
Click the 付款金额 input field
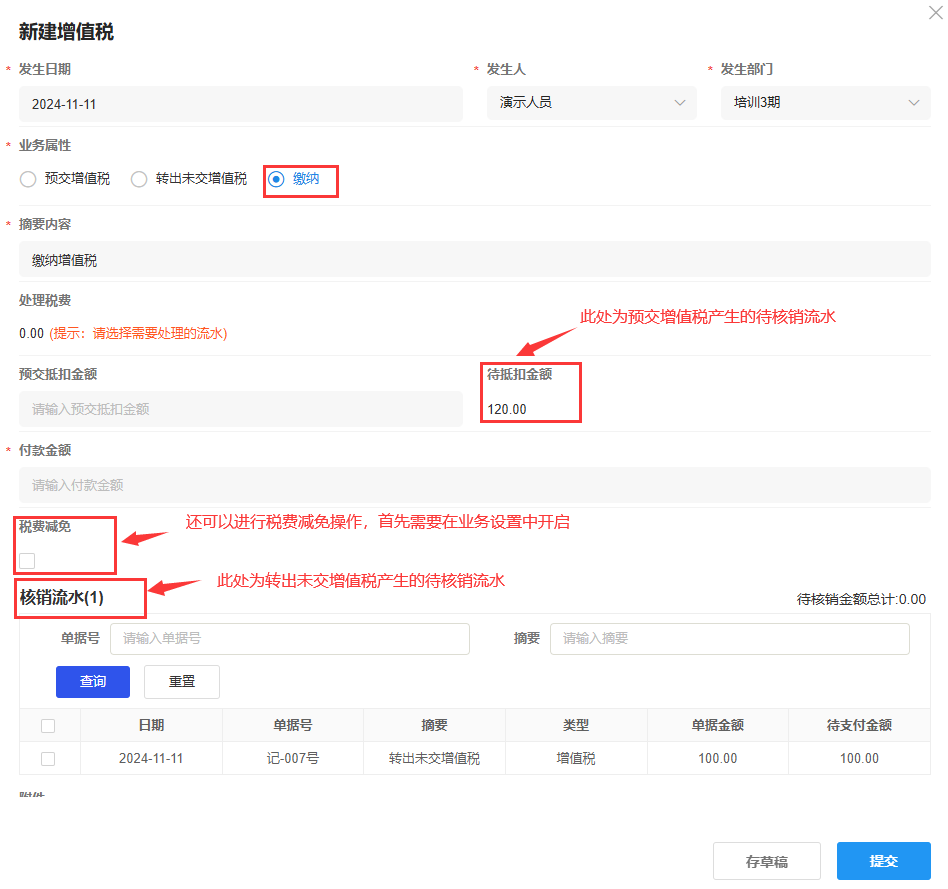[474, 485]
